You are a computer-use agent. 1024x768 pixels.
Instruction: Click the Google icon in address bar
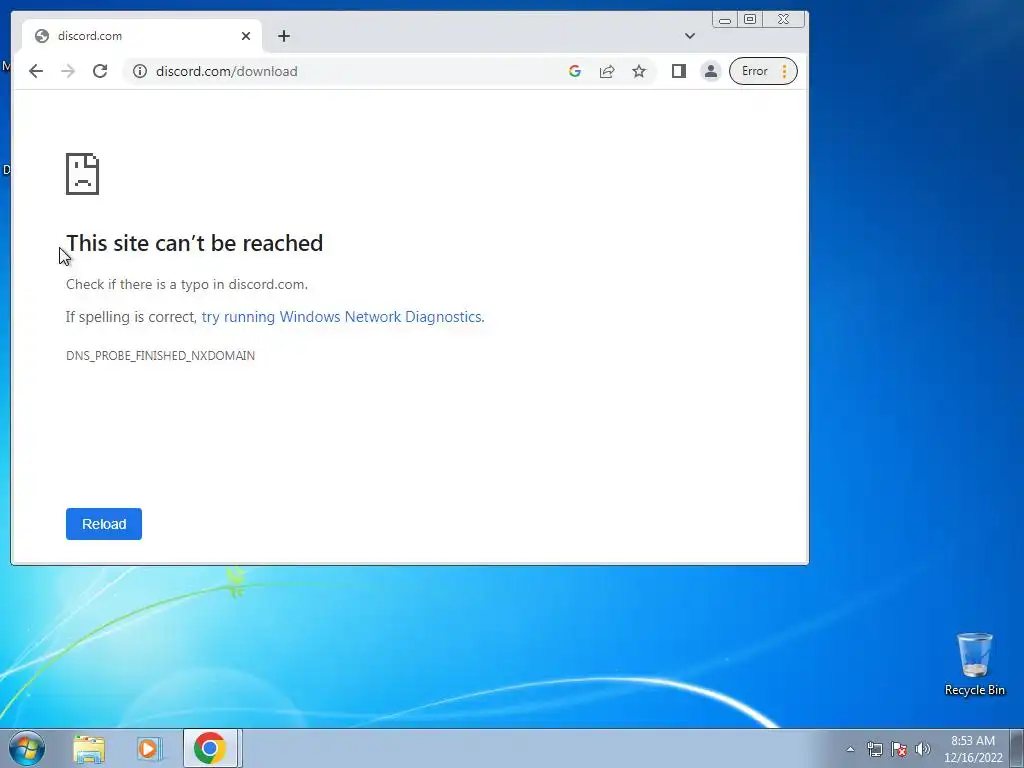pos(575,71)
